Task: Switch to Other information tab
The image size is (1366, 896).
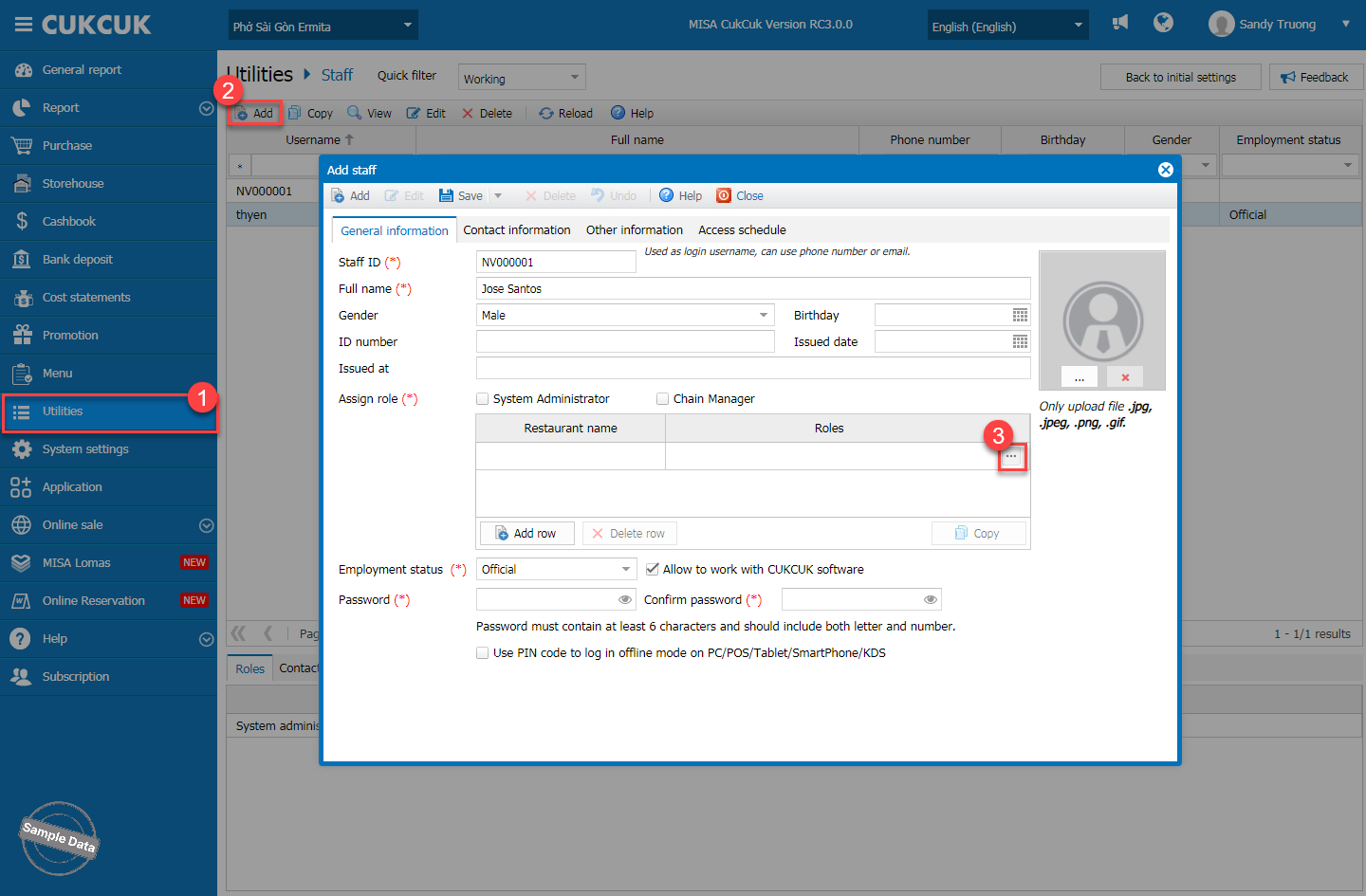Action: (x=635, y=230)
